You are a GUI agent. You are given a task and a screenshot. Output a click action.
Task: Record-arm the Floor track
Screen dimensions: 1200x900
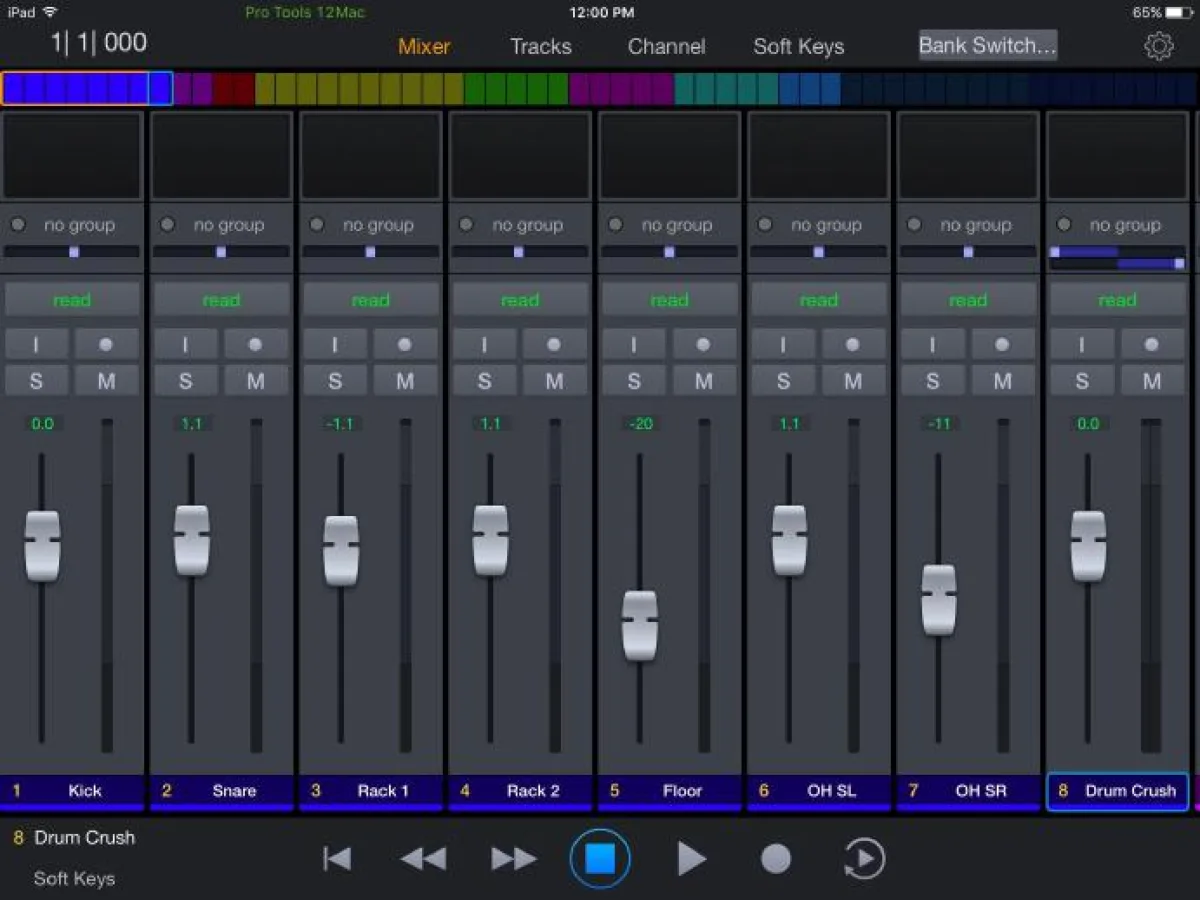703,344
